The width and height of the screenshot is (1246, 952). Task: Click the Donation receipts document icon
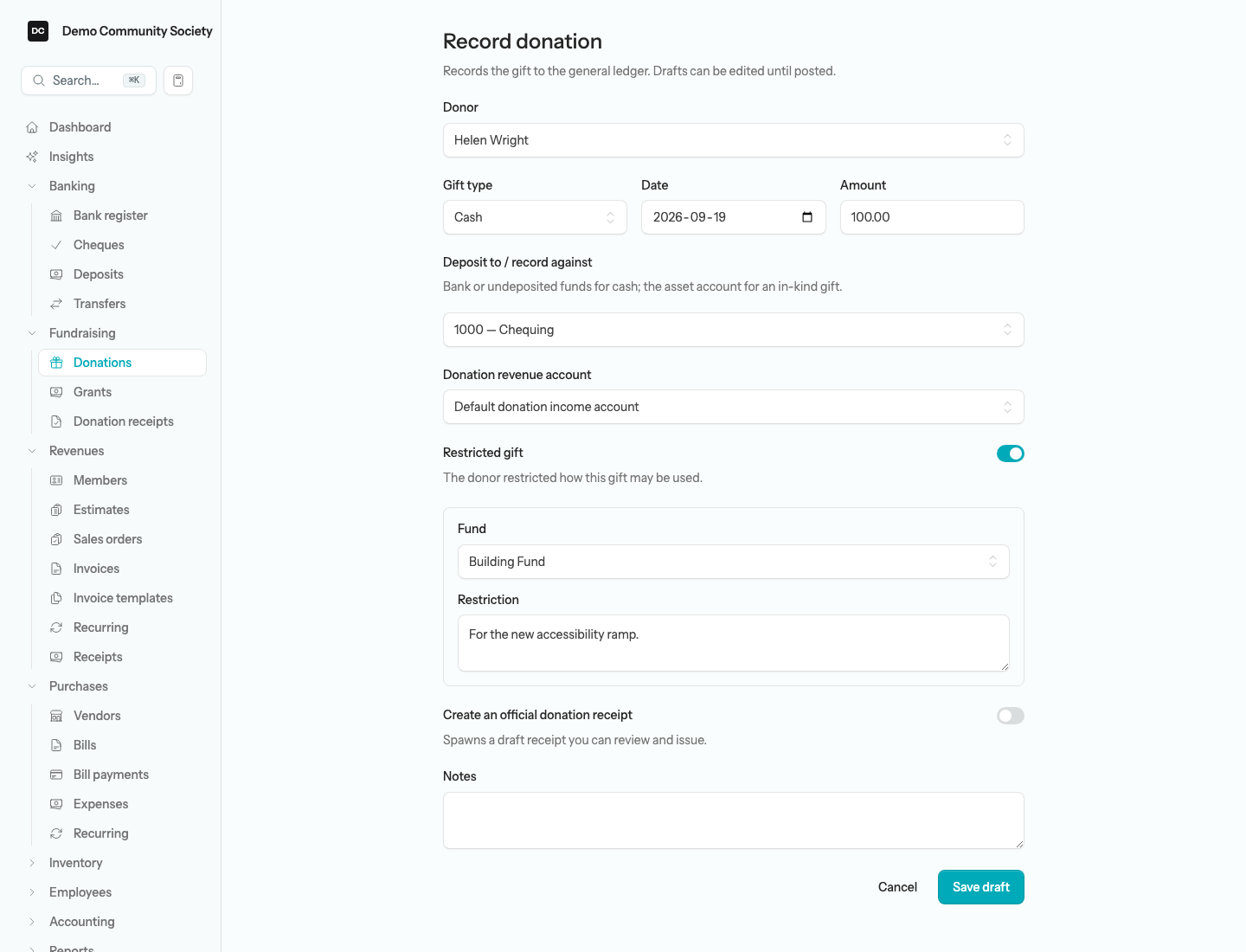click(x=56, y=421)
